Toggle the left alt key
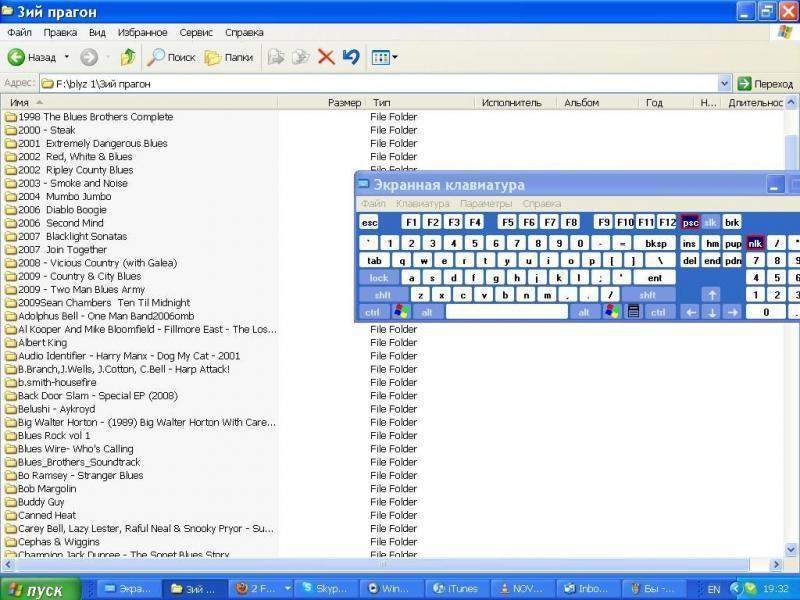The height and width of the screenshot is (600, 800). click(427, 312)
